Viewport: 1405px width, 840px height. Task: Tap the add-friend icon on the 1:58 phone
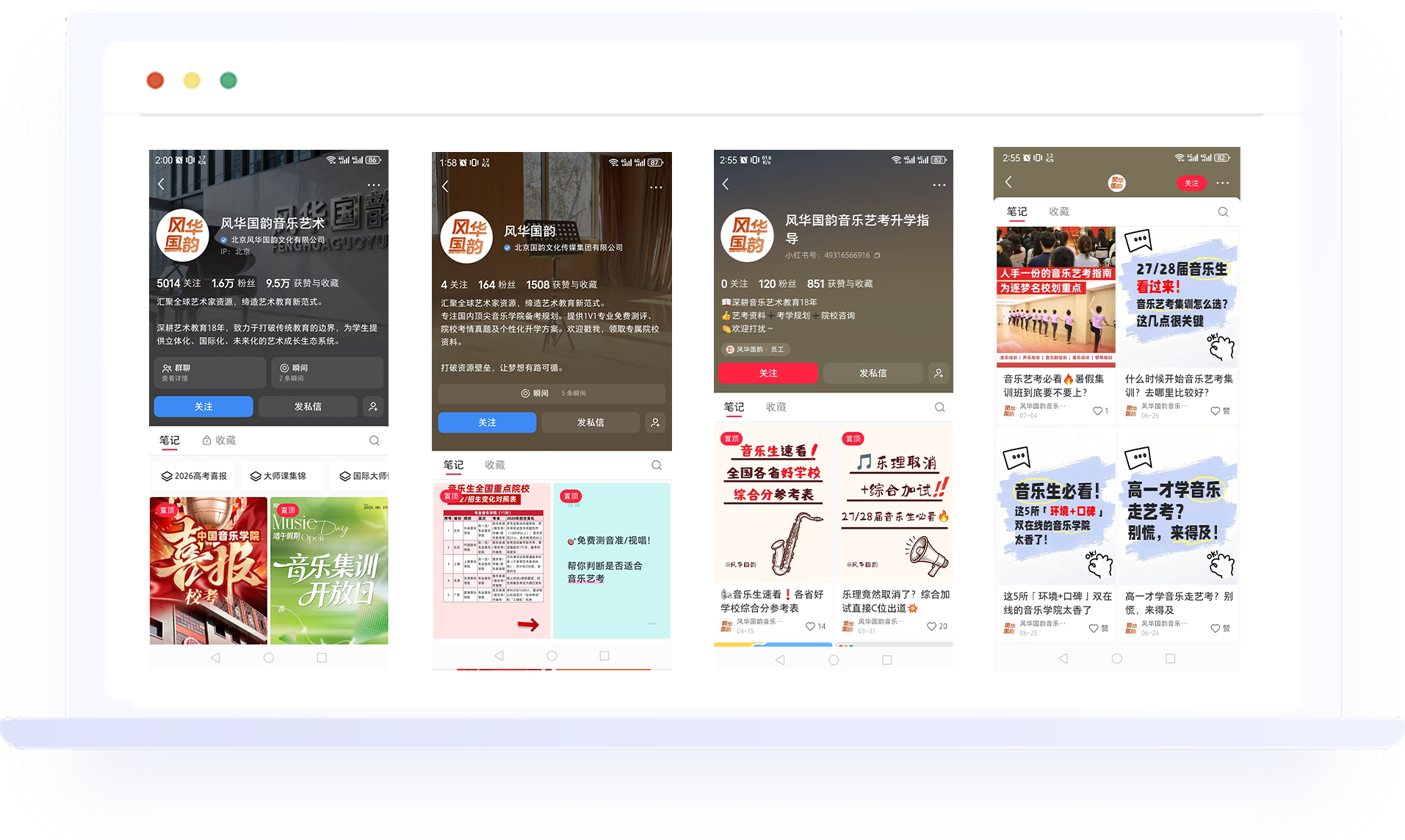655,422
